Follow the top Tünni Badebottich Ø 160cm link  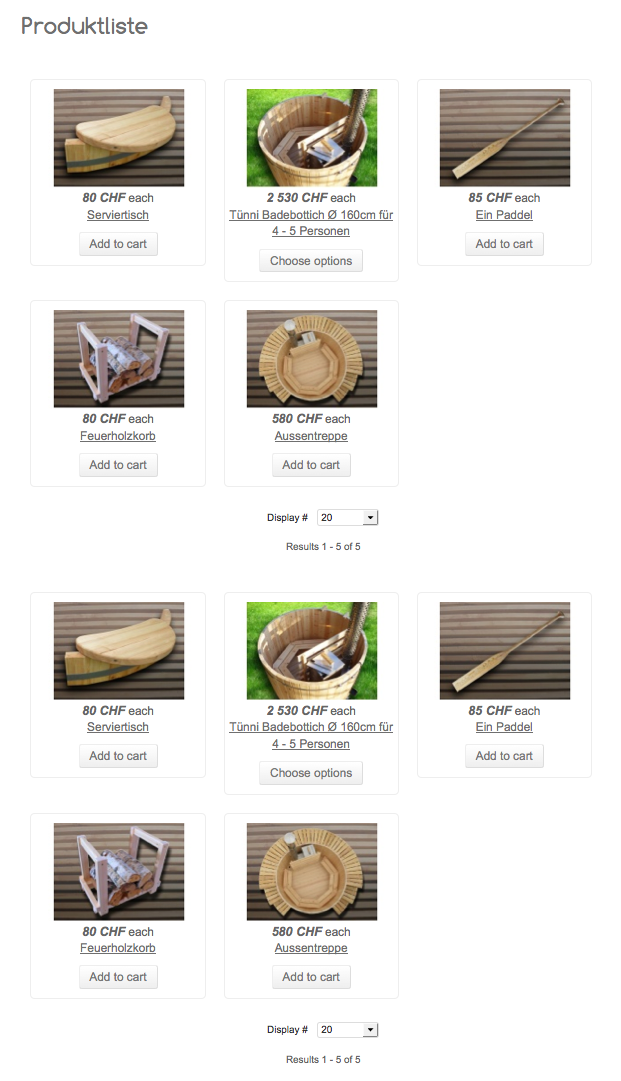tap(311, 223)
